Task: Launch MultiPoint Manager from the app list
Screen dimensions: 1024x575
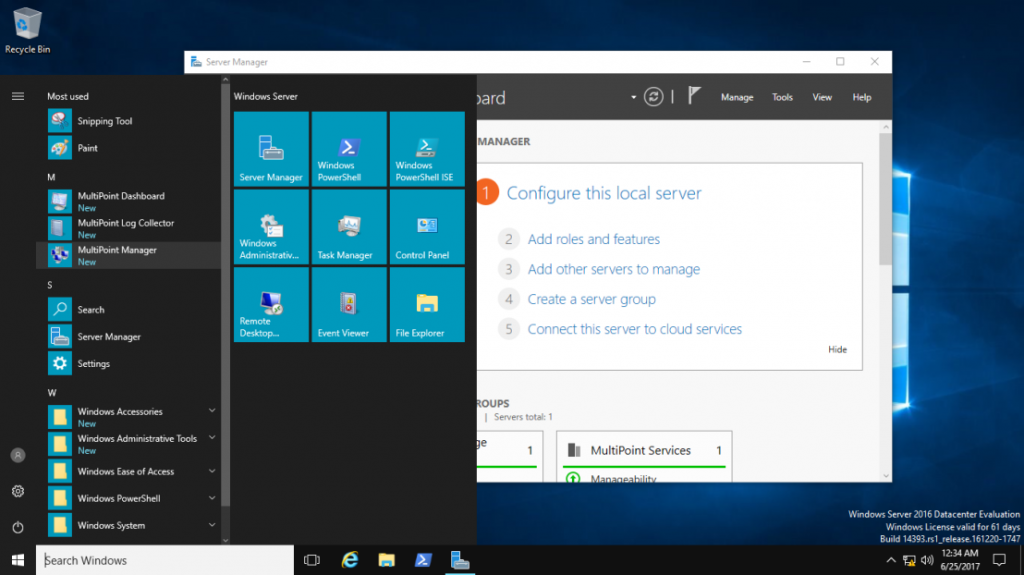Action: (x=129, y=255)
